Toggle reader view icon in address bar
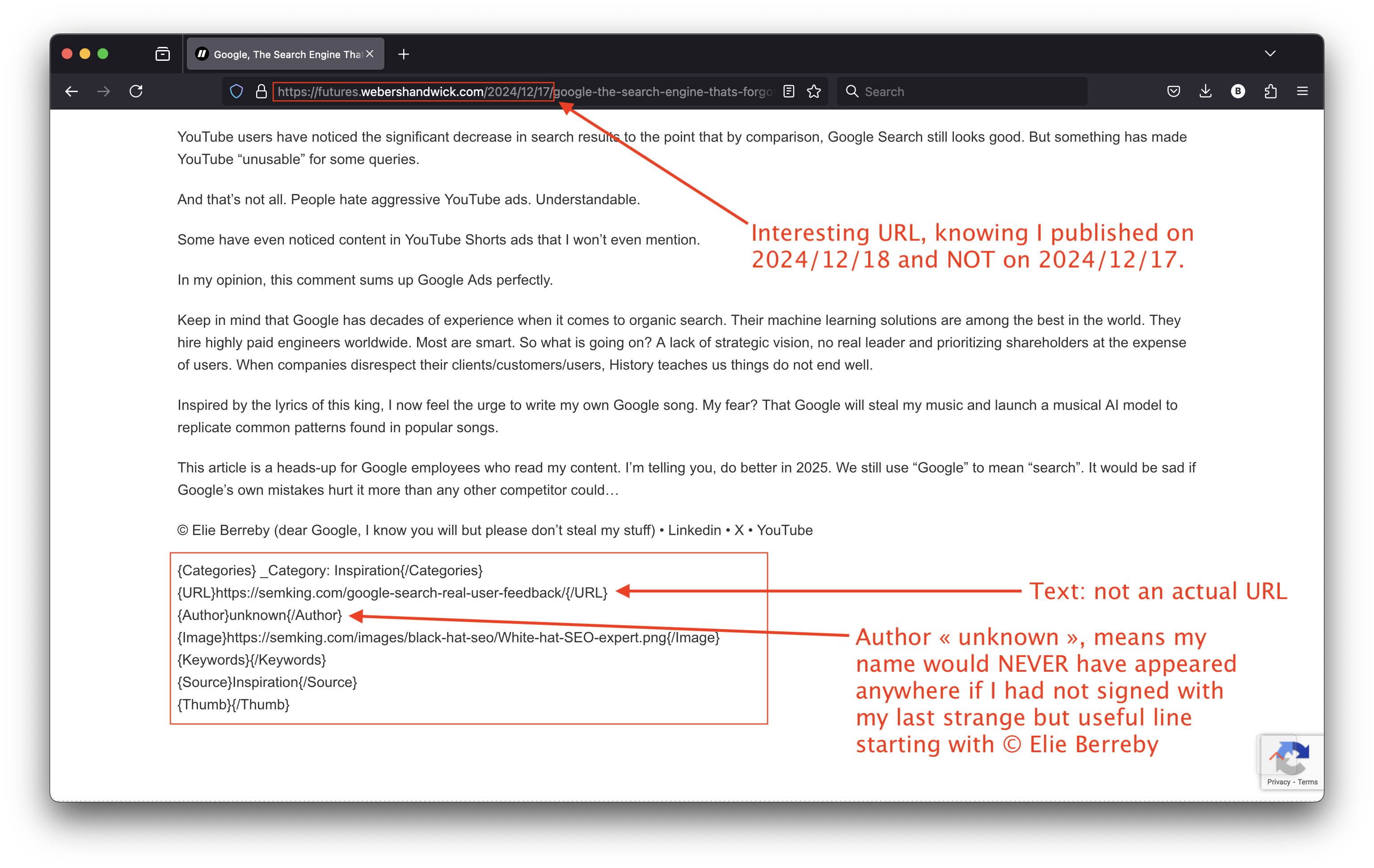 (788, 91)
